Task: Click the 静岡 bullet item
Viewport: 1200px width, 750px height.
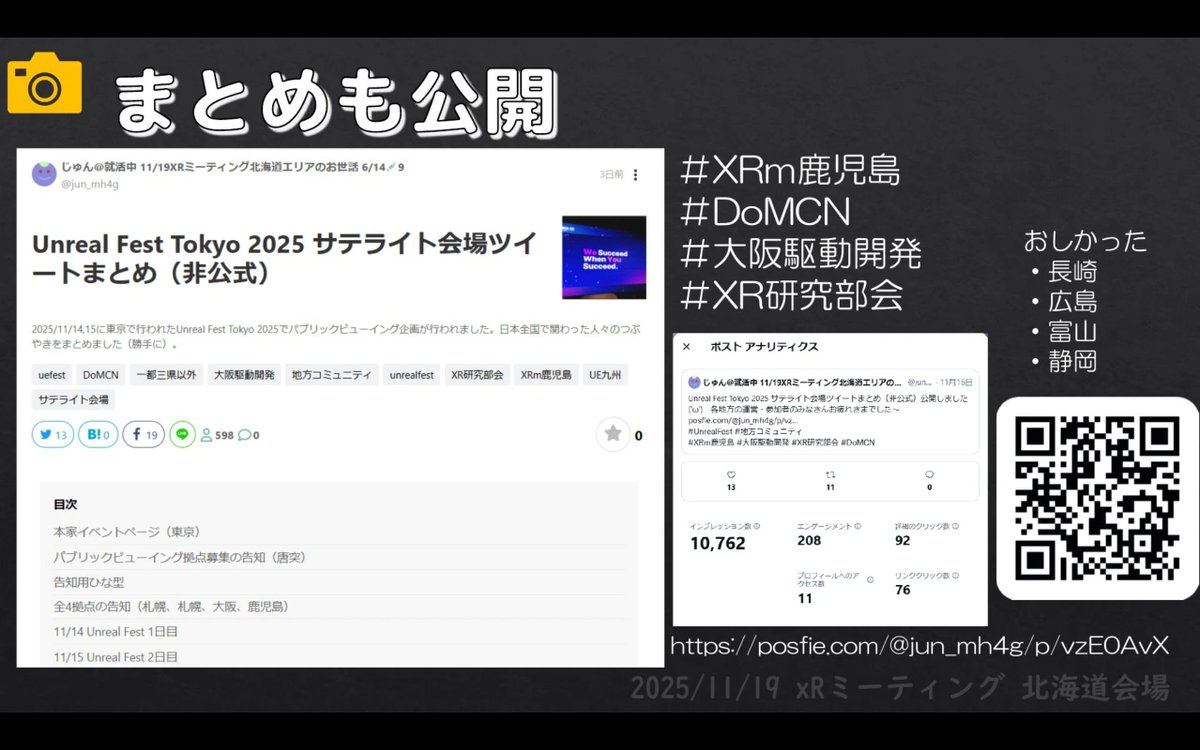Action: pos(1072,361)
